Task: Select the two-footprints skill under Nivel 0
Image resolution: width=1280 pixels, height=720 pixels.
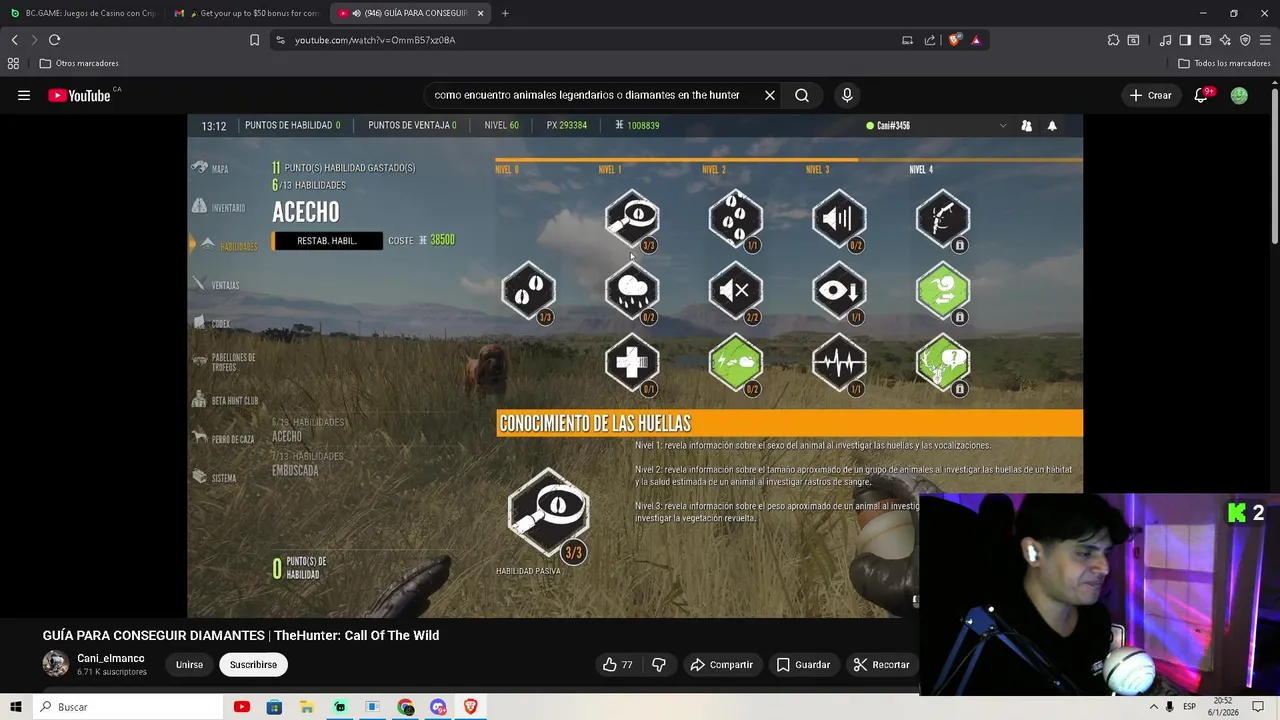Action: (x=529, y=290)
